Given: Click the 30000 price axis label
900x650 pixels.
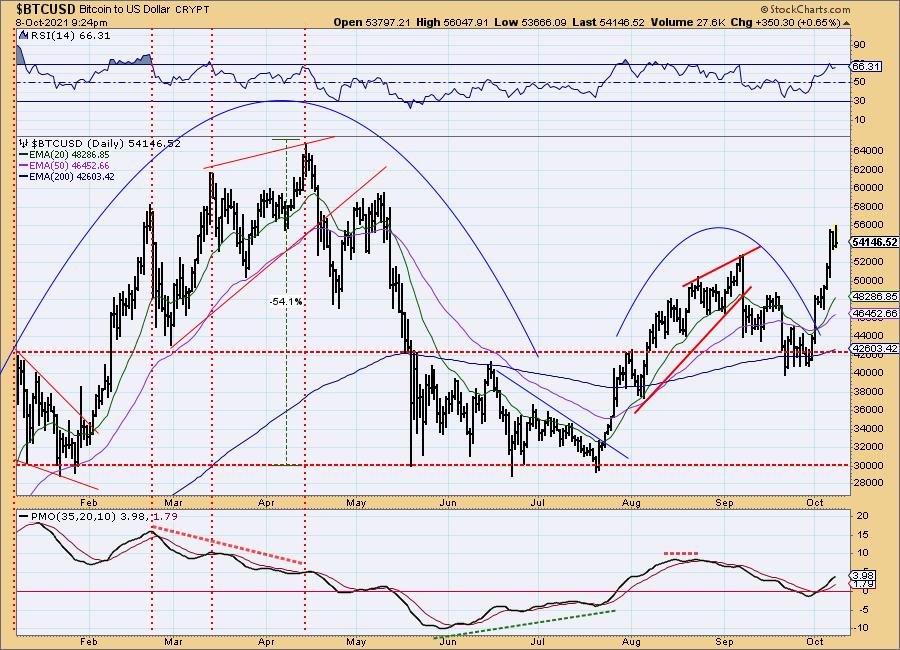Looking at the screenshot, I should 868,466.
